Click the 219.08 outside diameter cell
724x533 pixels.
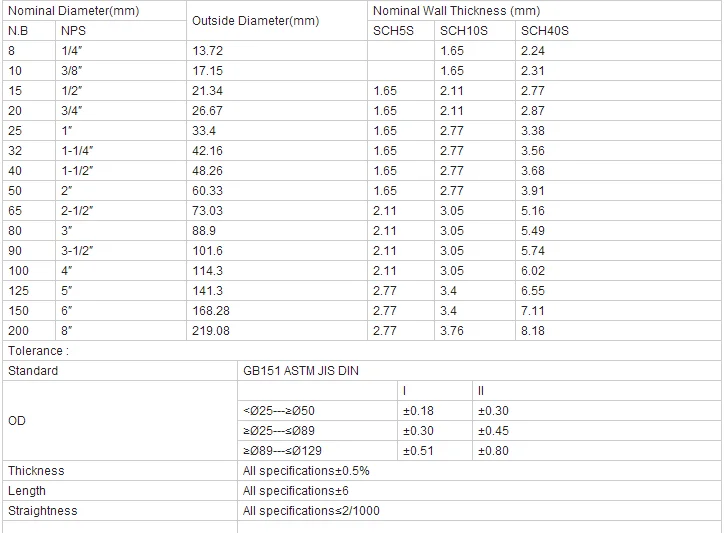click(x=277, y=331)
